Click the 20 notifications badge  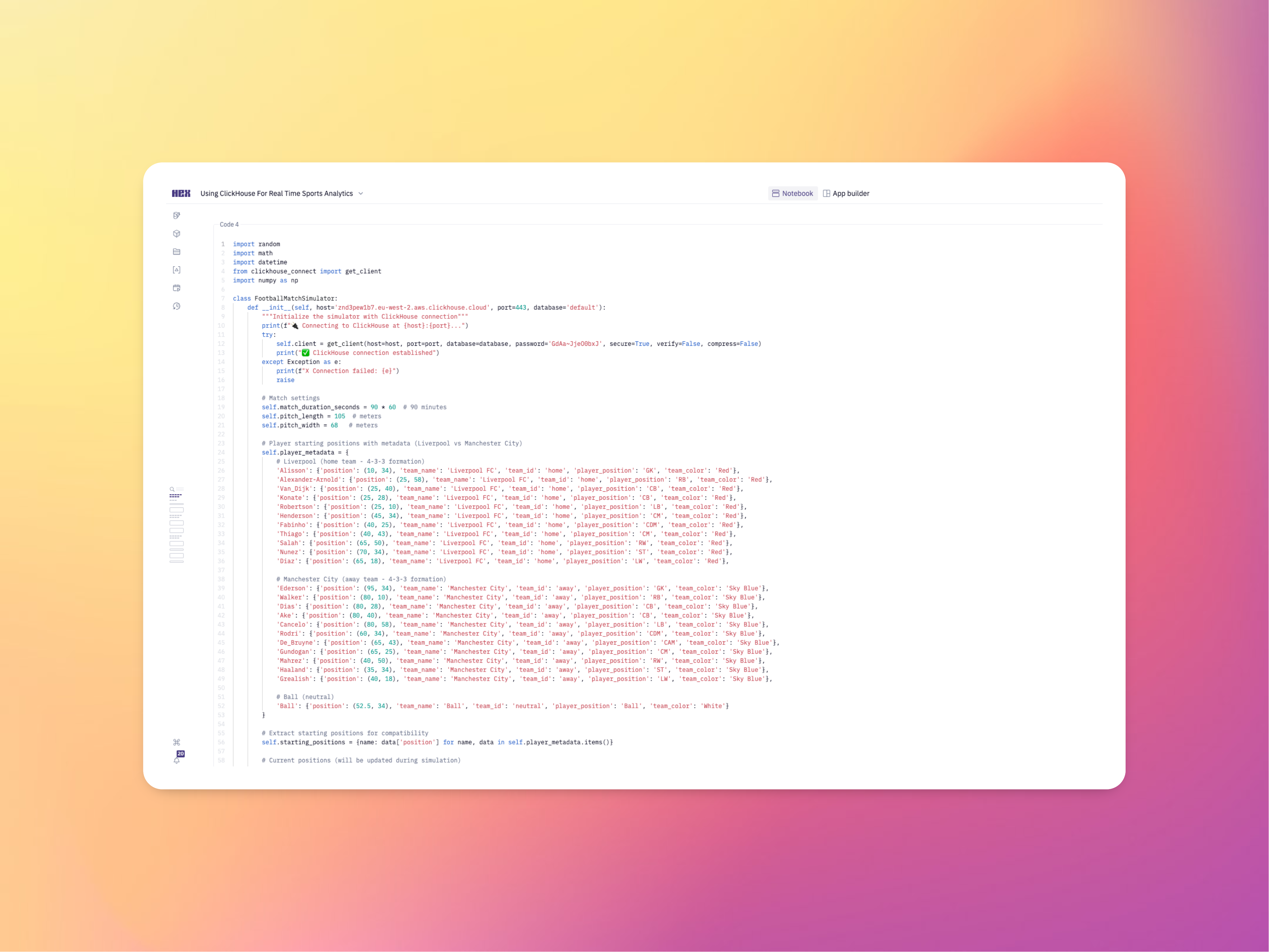(181, 753)
